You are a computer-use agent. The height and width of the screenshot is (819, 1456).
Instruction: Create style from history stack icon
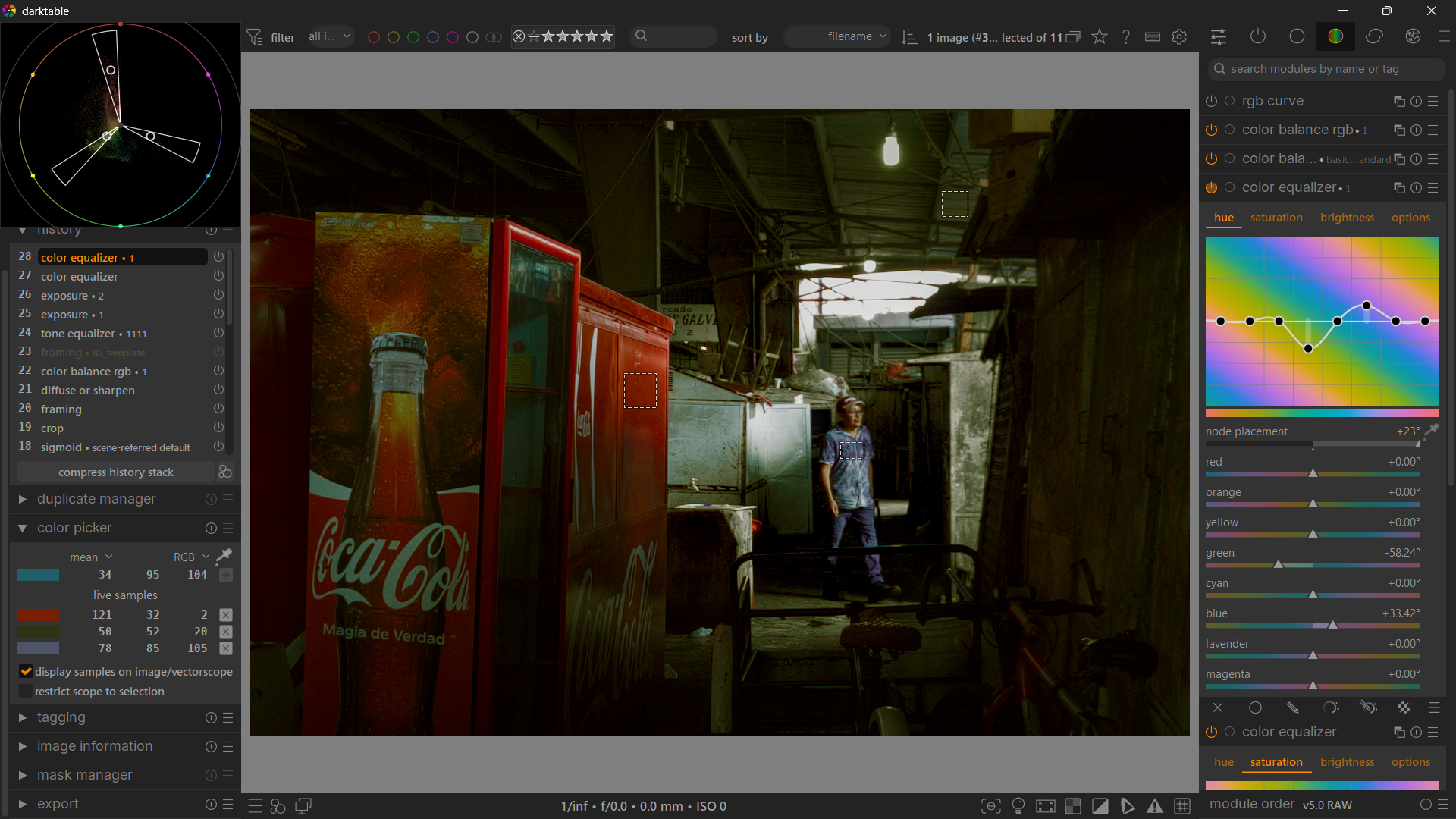[x=224, y=472]
